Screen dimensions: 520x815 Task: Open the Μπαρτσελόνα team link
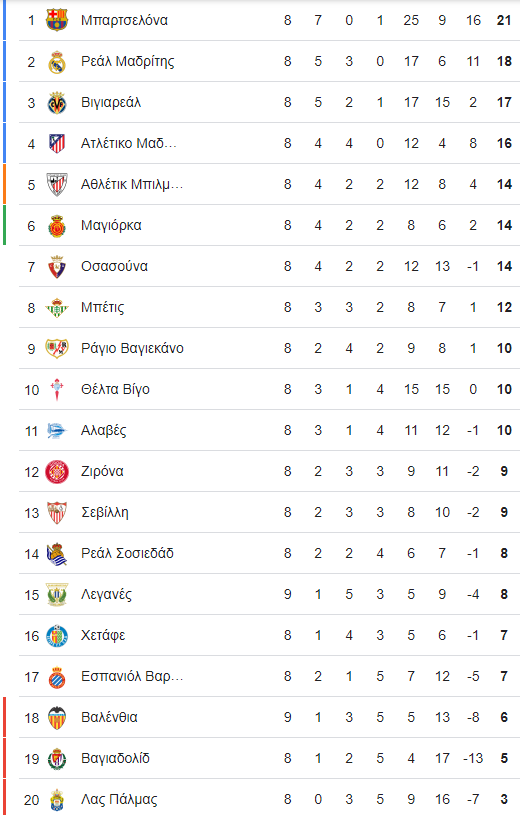click(124, 20)
